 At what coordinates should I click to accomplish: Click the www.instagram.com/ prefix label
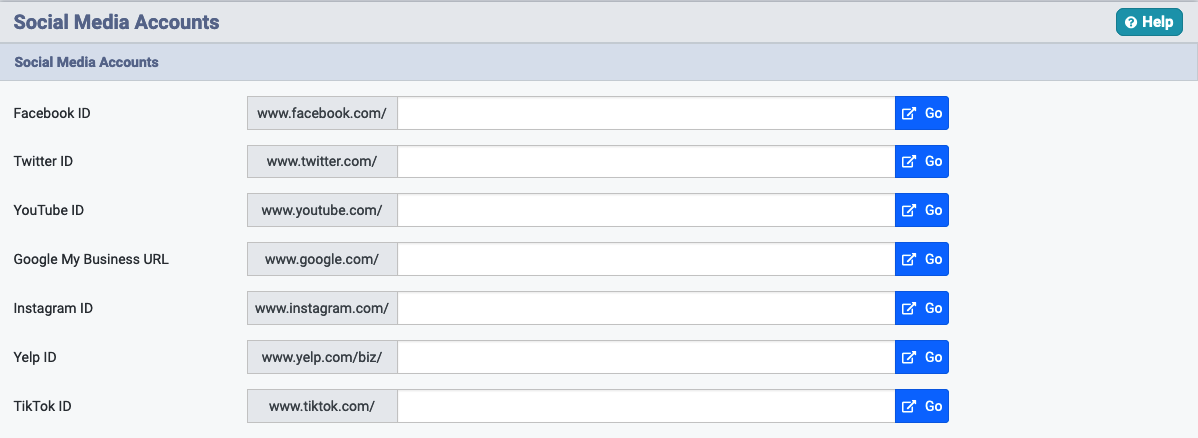(x=322, y=308)
